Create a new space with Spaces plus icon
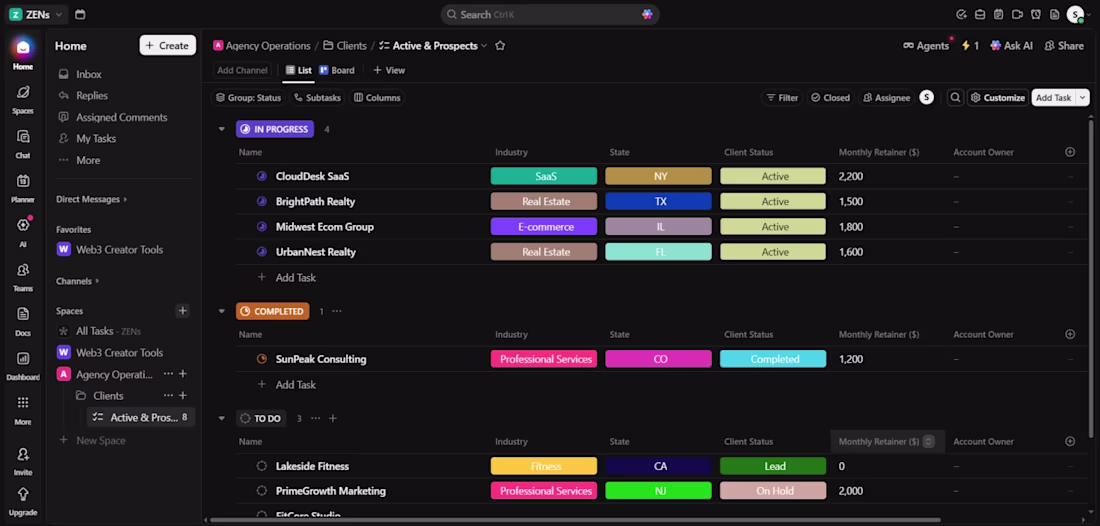Image resolution: width=1100 pixels, height=526 pixels. click(x=182, y=311)
